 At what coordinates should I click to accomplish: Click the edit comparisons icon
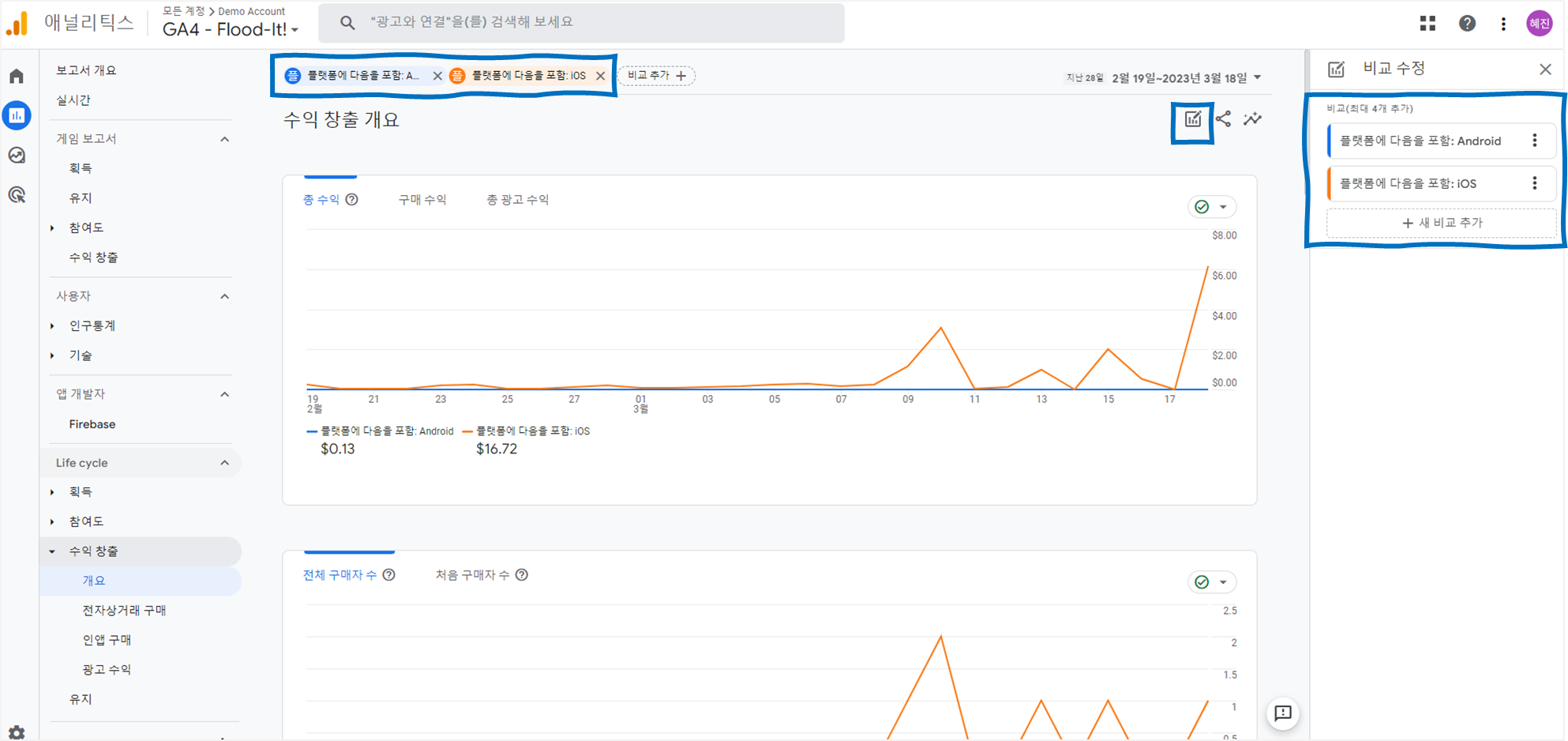[x=1192, y=119]
